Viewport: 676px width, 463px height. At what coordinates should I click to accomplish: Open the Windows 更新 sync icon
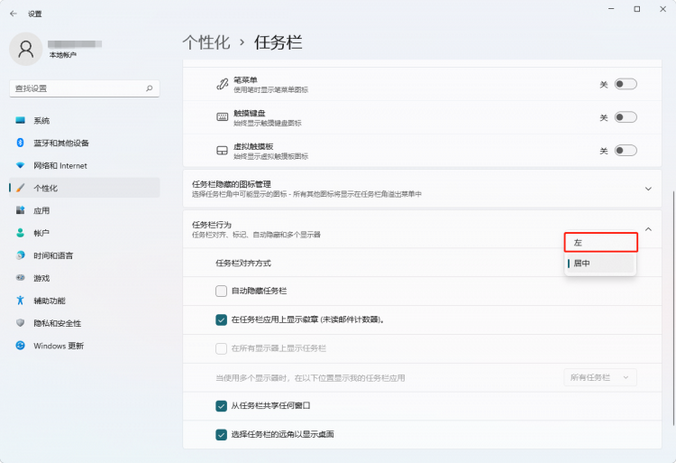pos(20,345)
